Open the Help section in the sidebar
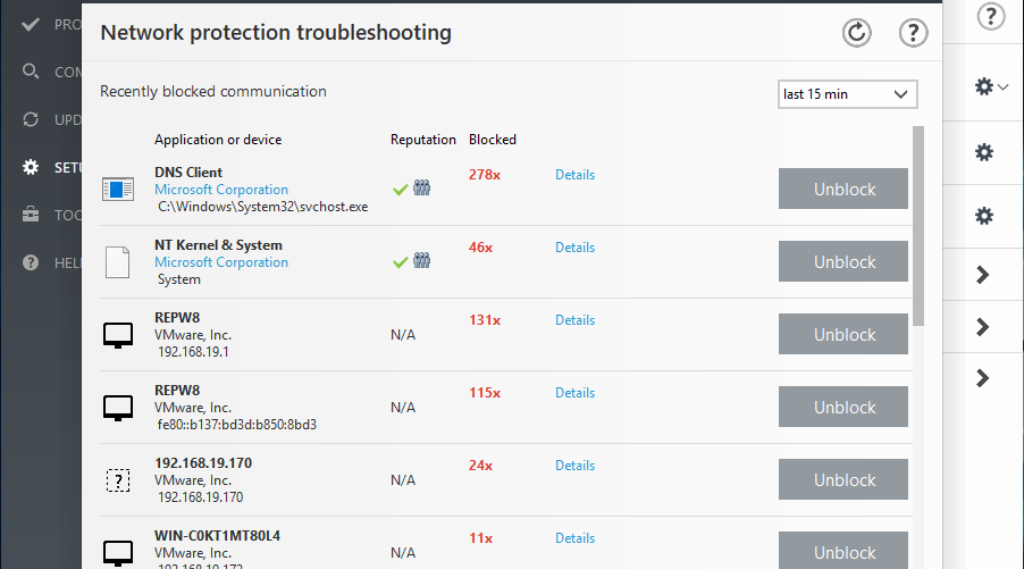The width and height of the screenshot is (1024, 569). pos(31,263)
